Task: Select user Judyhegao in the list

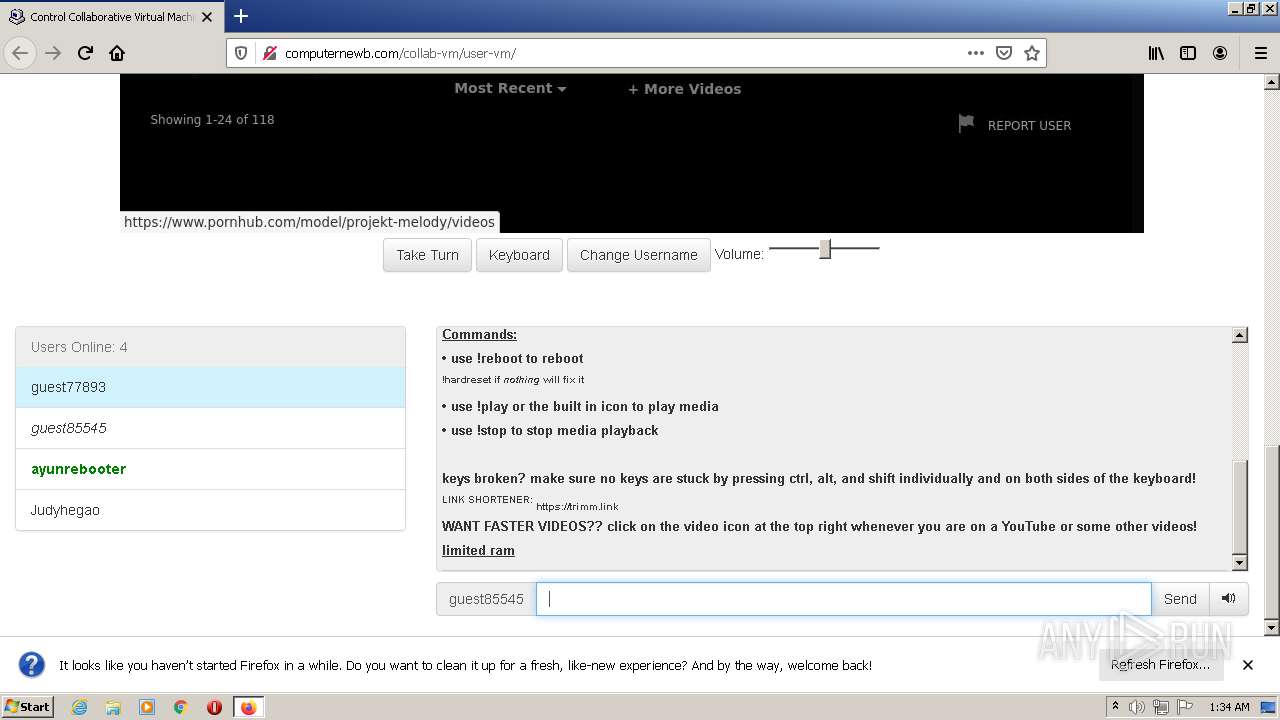Action: 210,510
